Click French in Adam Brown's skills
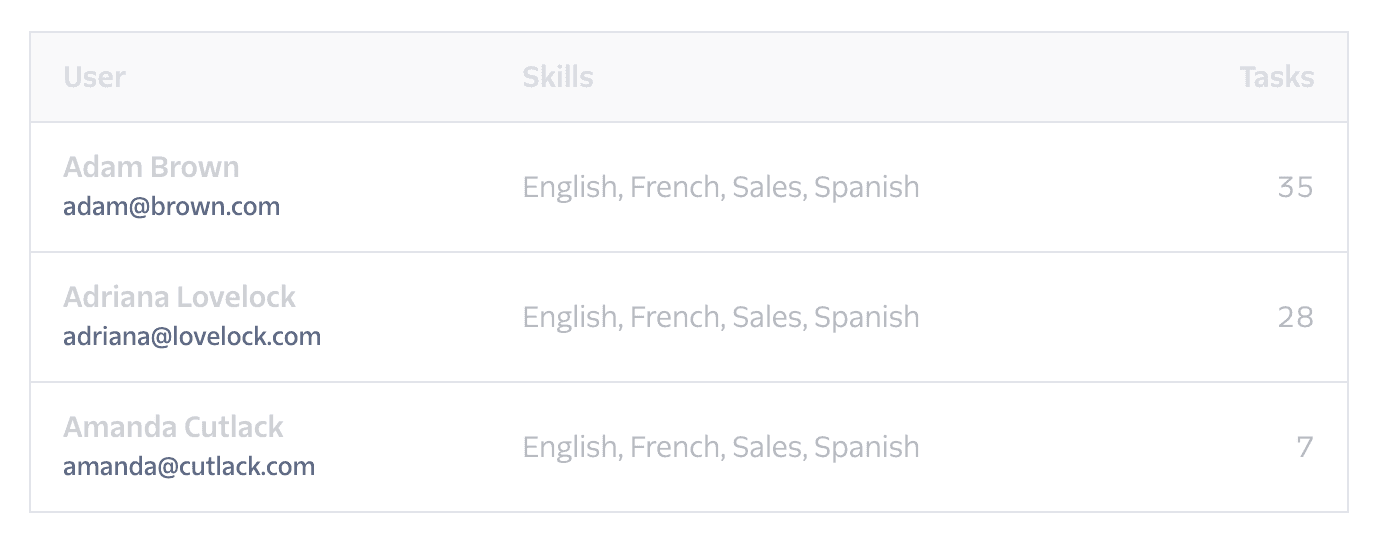 (x=675, y=187)
